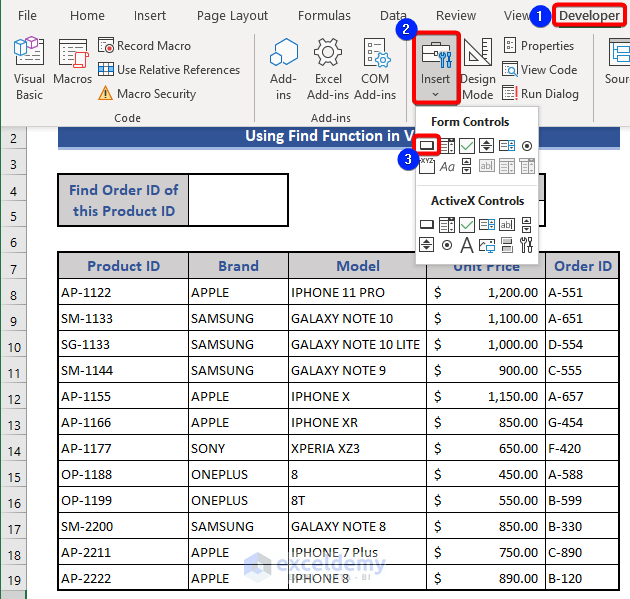Select Combo Box from ActiveX Controls
Screen dimensions: 630x599
tap(447, 225)
